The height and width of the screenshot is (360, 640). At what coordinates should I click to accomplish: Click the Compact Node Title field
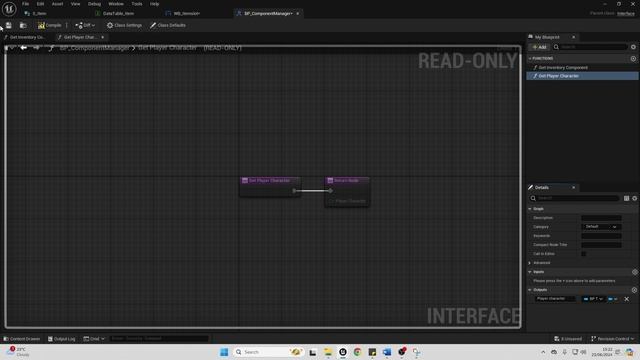pos(601,245)
